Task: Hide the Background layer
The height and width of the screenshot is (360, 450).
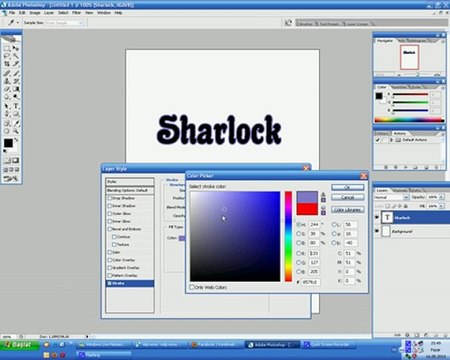Action: [377, 231]
